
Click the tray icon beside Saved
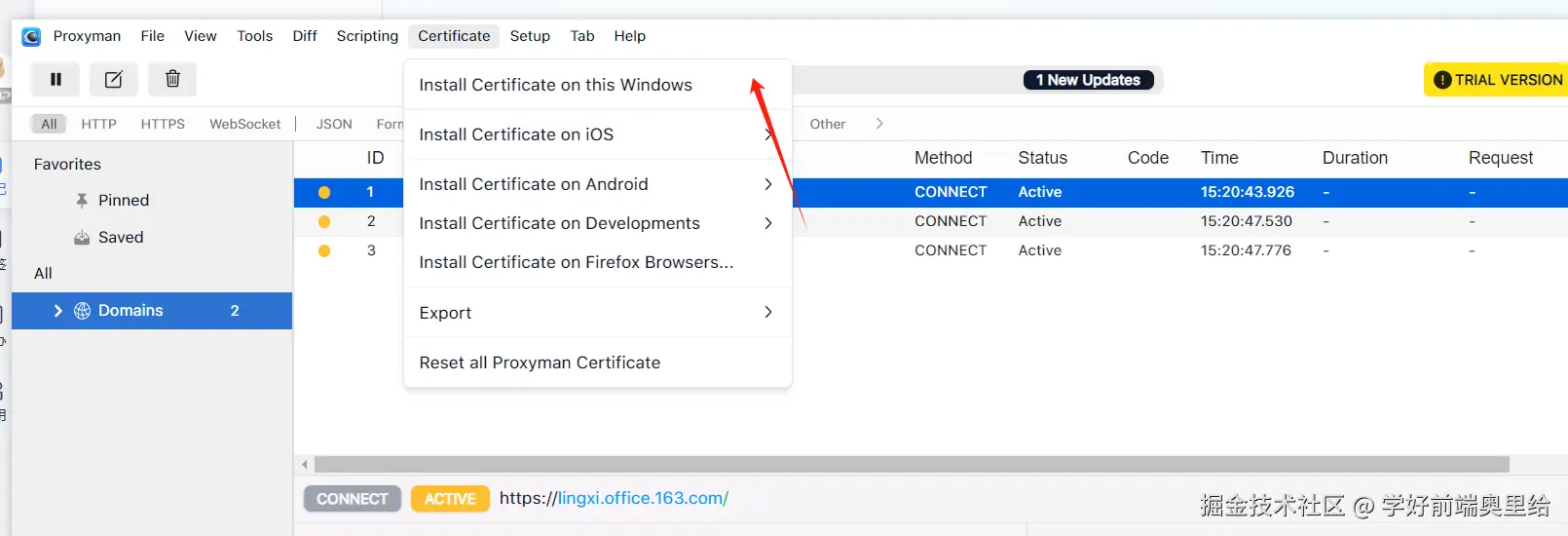(82, 237)
